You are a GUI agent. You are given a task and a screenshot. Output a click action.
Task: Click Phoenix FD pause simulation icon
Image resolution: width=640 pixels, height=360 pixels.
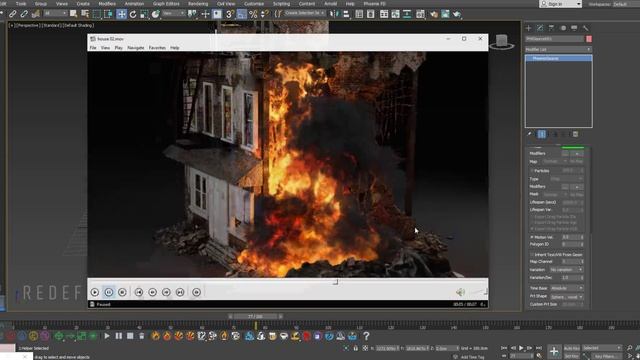118,336
